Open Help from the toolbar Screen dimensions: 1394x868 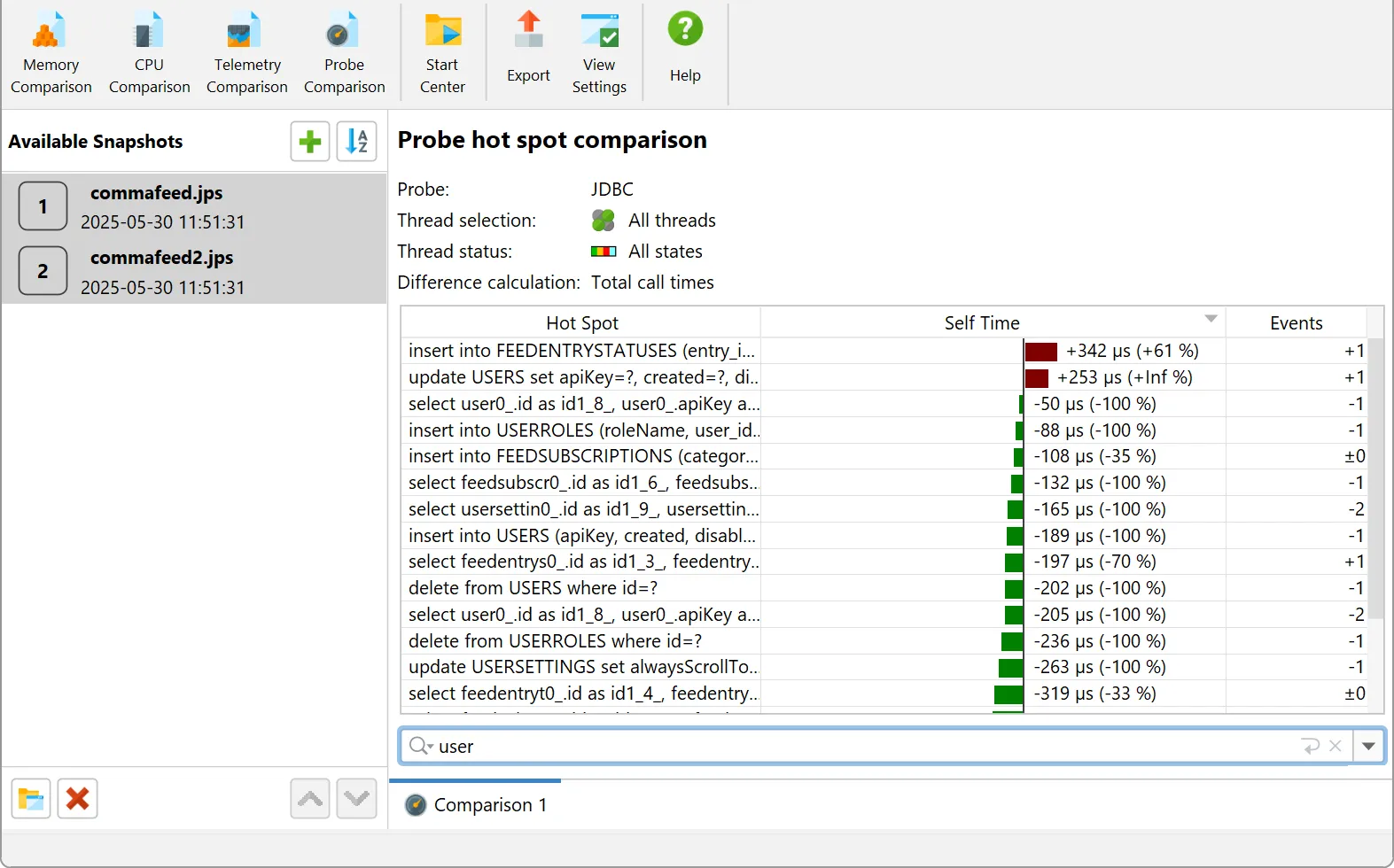pos(685,53)
